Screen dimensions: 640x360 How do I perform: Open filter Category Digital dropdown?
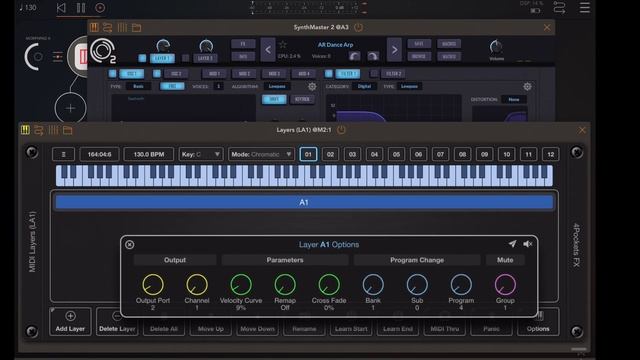(x=364, y=86)
